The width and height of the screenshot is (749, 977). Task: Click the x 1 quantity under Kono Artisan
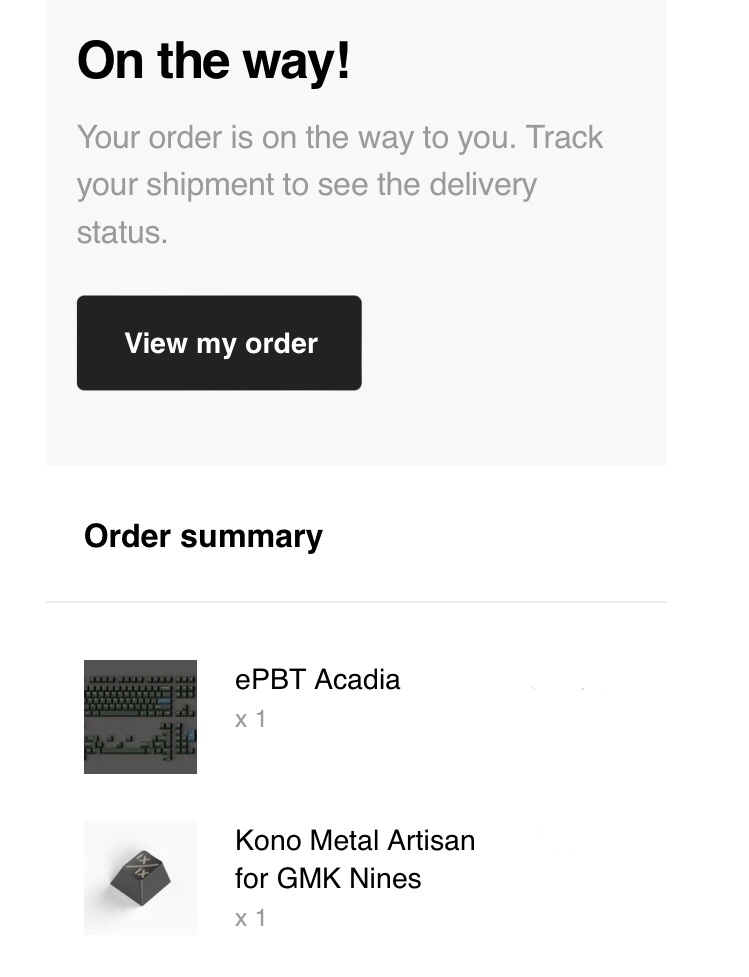[x=250, y=918]
